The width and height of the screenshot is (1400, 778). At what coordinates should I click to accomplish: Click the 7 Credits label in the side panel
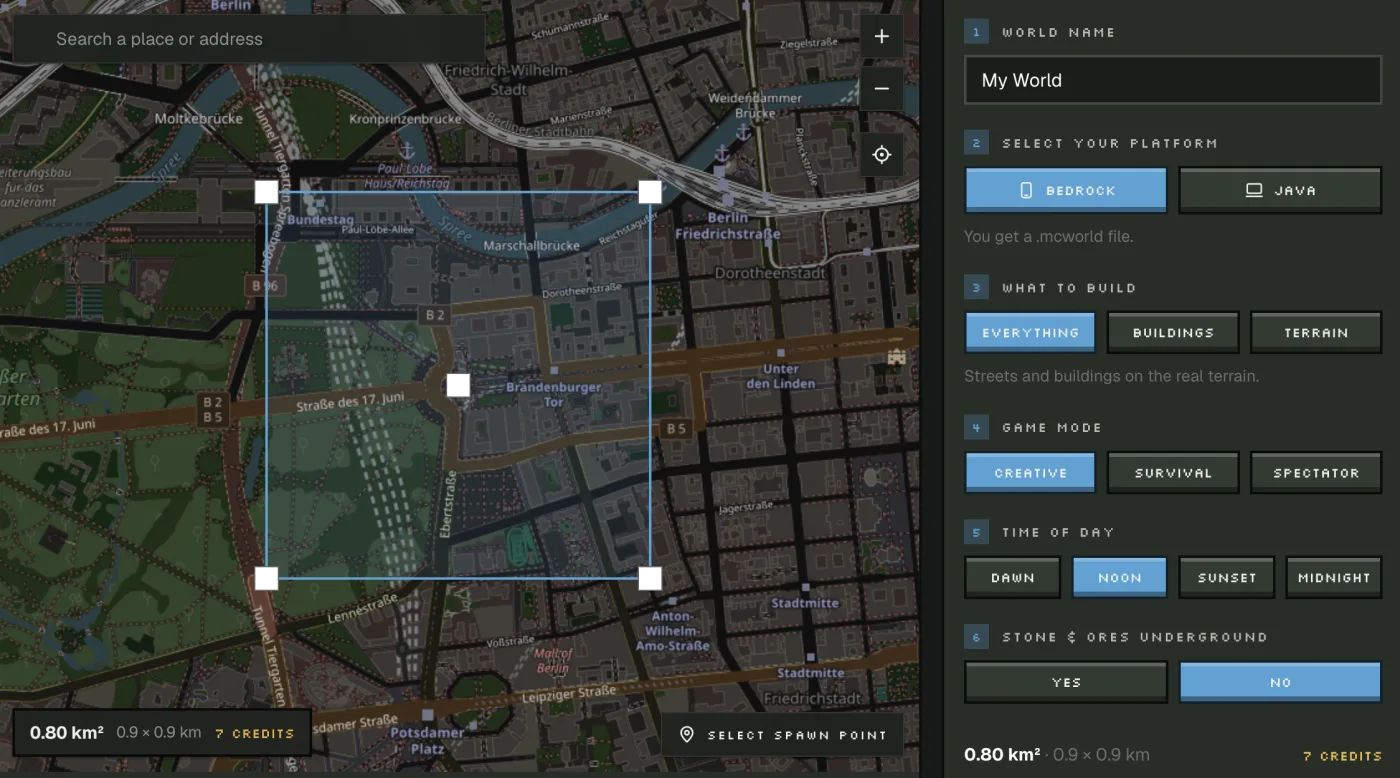pos(1343,756)
